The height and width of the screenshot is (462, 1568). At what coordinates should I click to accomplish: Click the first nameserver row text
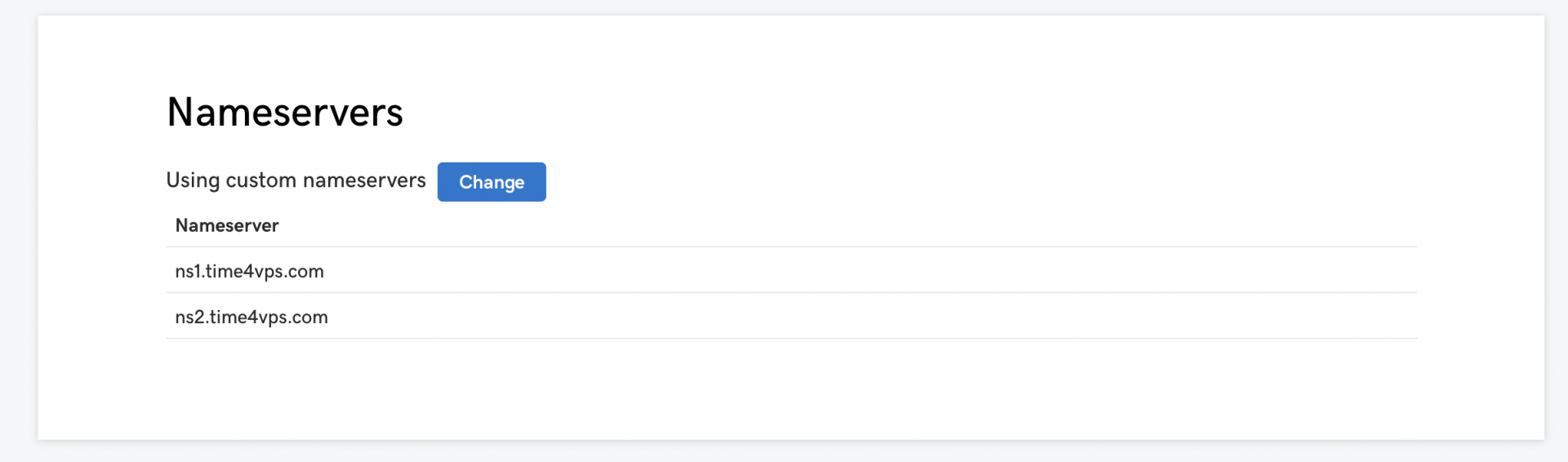249,271
